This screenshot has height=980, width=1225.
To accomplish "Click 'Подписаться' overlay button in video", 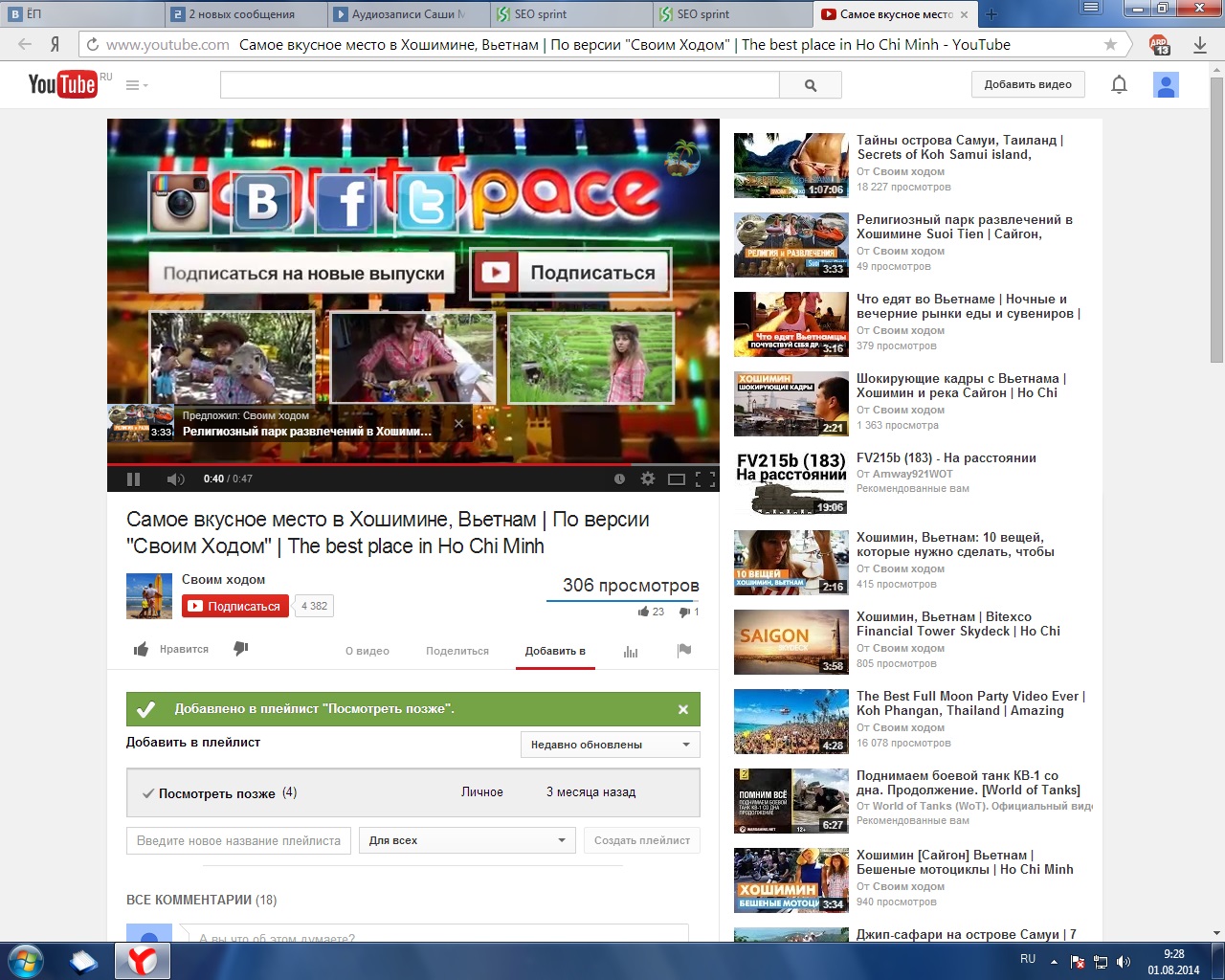I will [571, 273].
